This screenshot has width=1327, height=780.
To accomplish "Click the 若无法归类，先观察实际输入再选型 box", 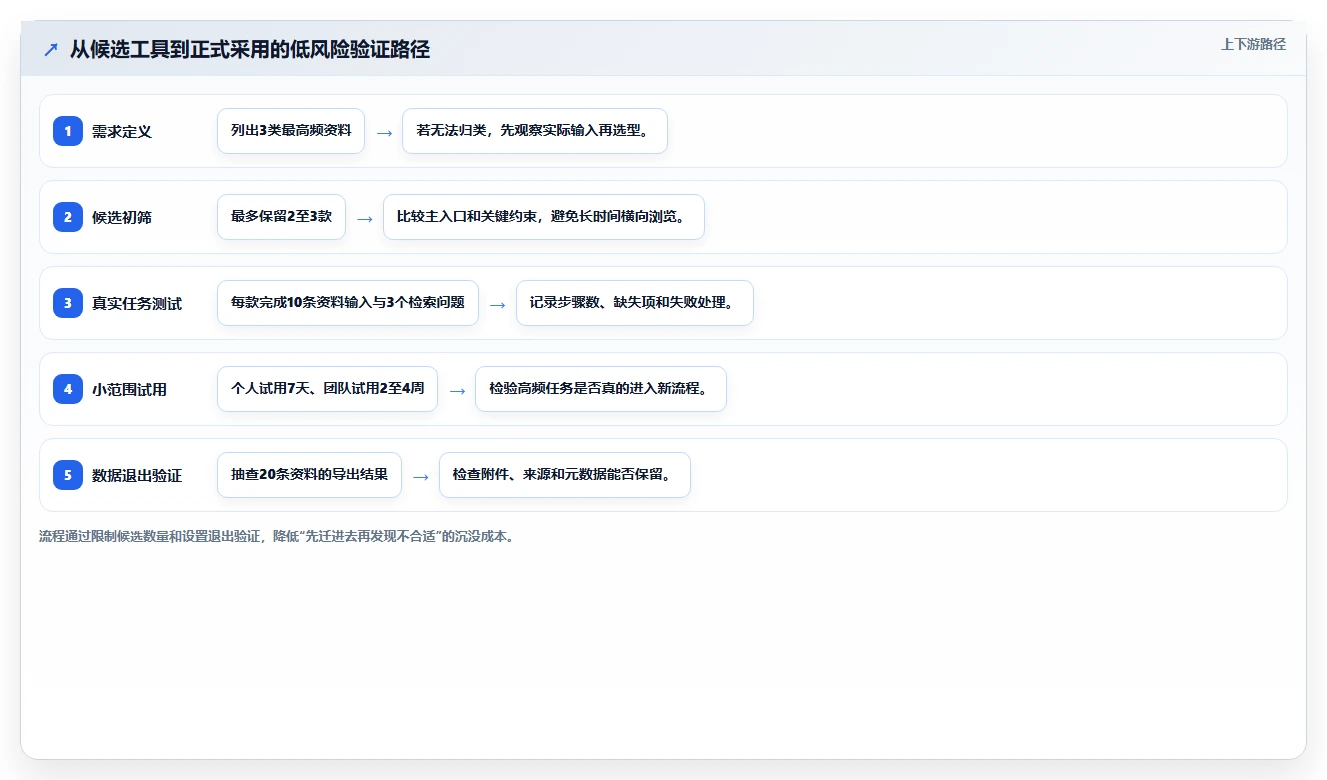I will pyautogui.click(x=535, y=131).
